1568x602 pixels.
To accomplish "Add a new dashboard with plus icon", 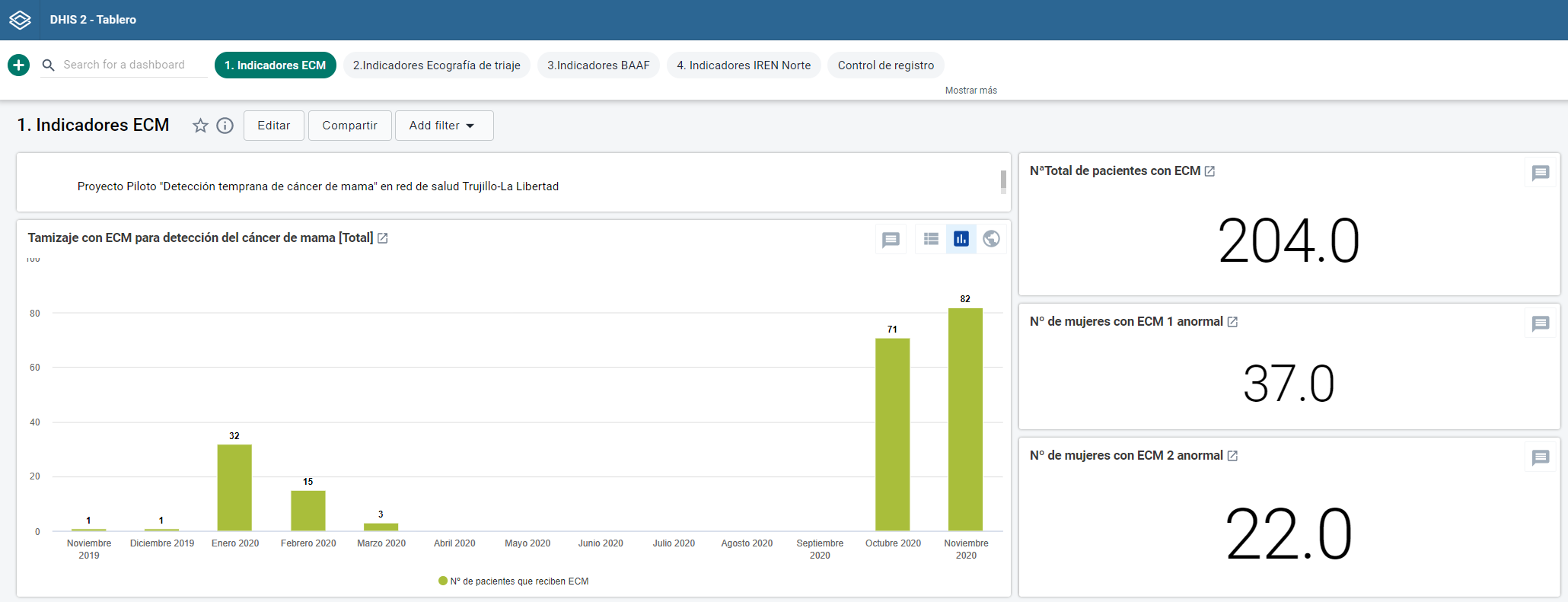I will click(19, 65).
